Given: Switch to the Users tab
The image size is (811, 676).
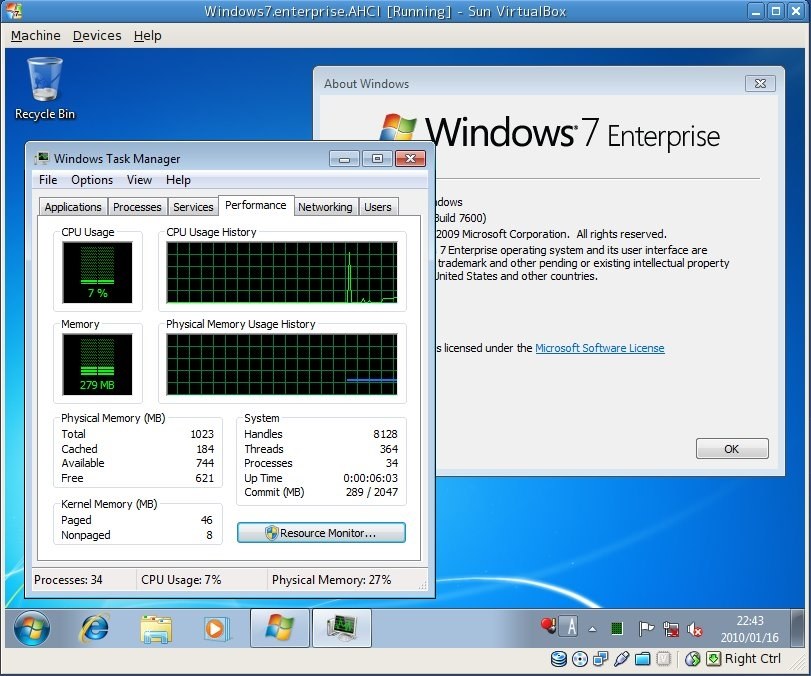Looking at the screenshot, I should point(378,207).
